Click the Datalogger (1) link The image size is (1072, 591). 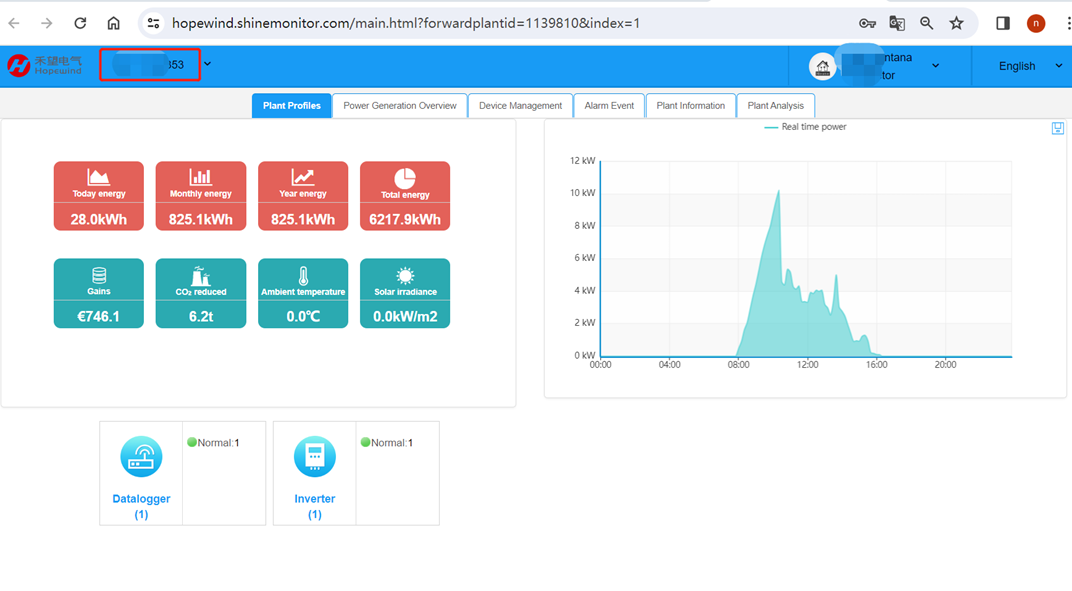pyautogui.click(x=141, y=506)
